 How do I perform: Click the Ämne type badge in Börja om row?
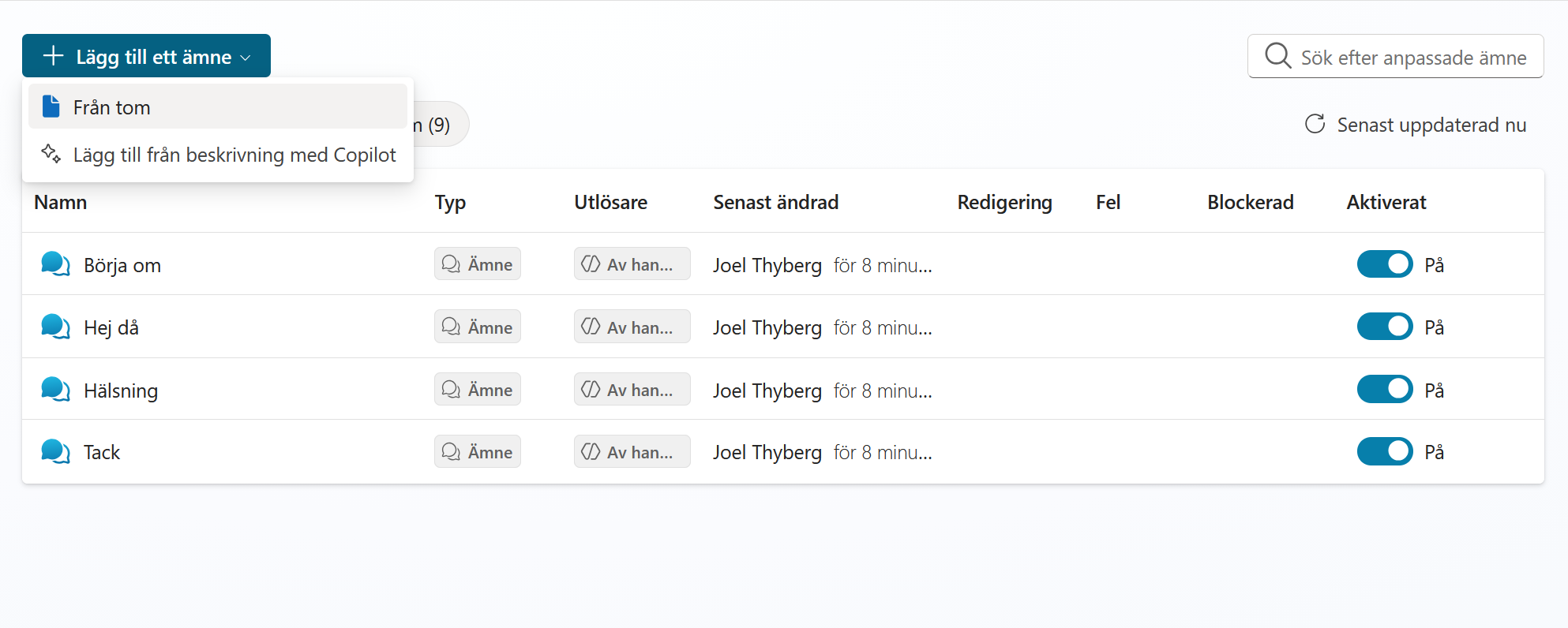477,264
